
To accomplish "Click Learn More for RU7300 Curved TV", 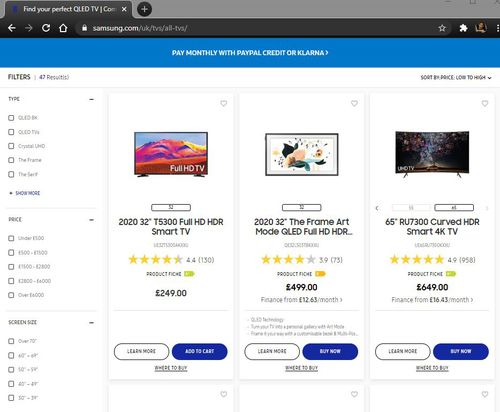I will 403,351.
